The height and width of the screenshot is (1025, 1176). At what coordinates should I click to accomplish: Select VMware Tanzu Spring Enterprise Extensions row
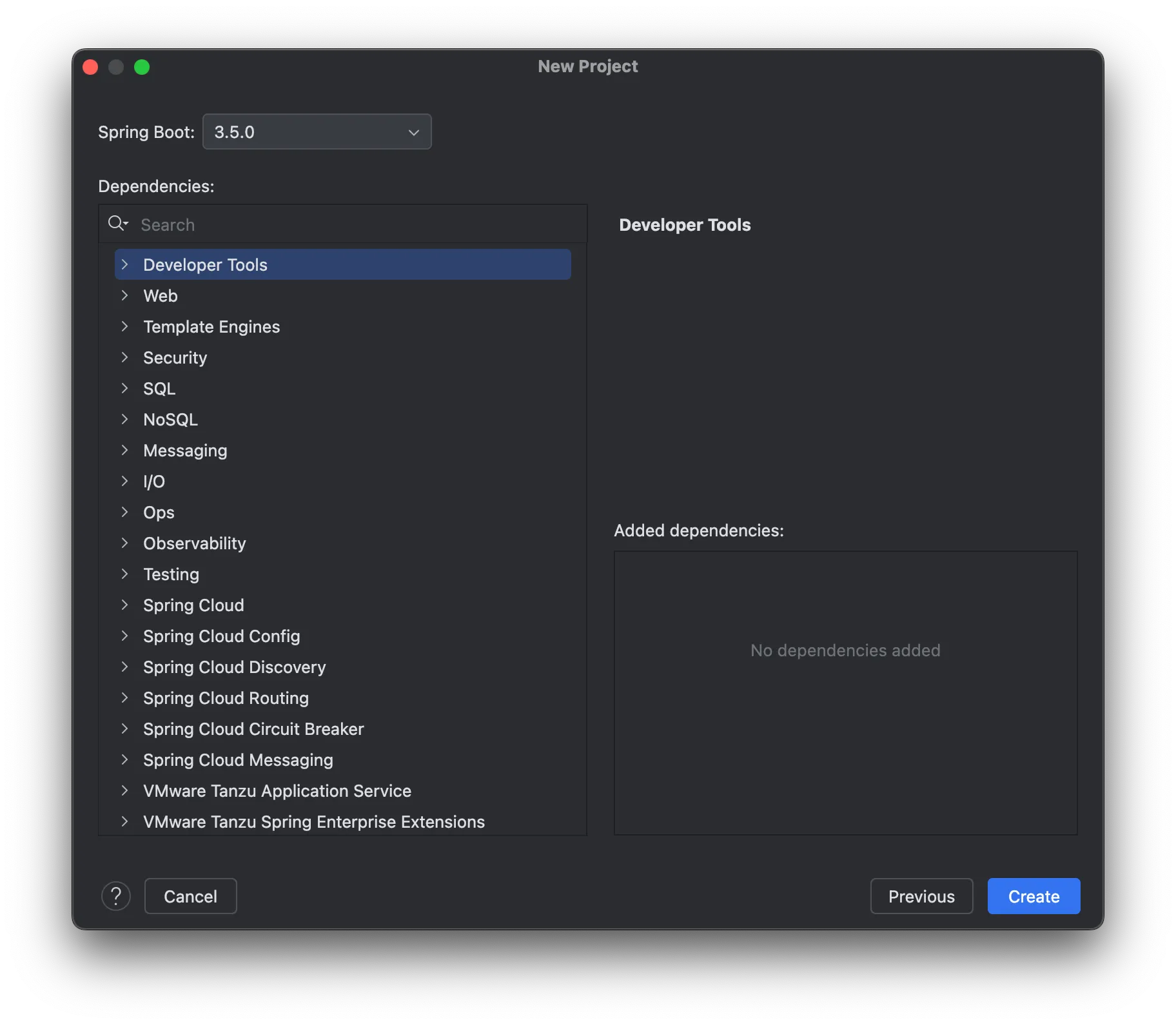click(343, 821)
